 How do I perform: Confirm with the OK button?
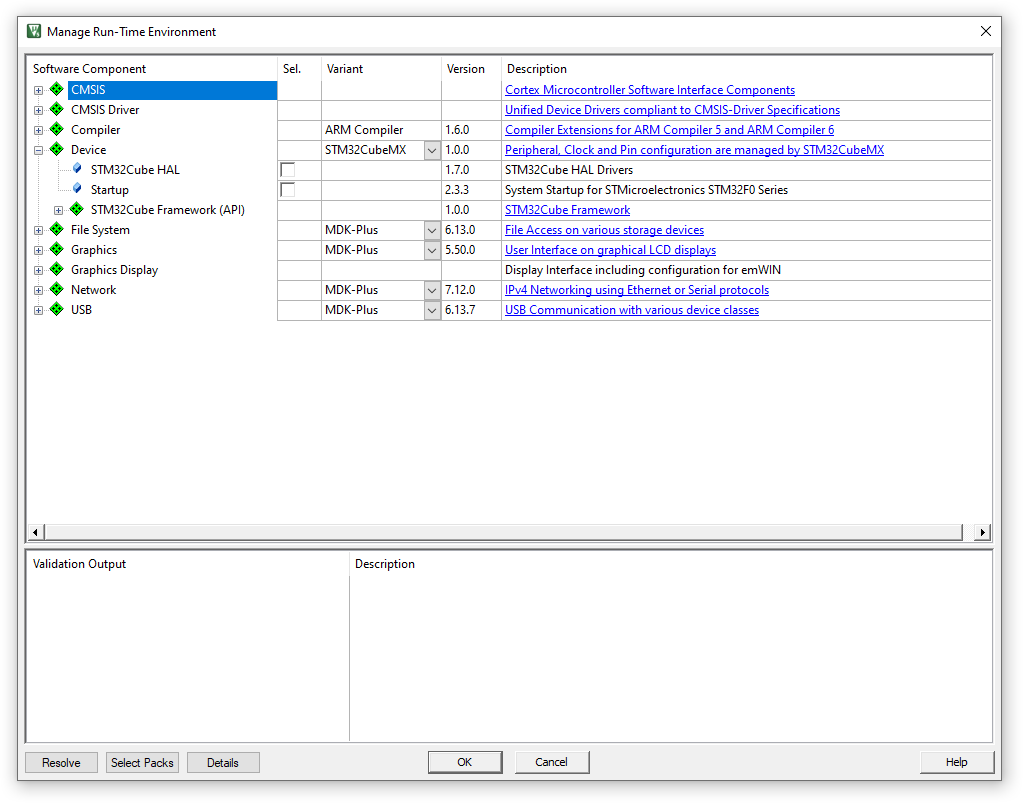tap(465, 762)
